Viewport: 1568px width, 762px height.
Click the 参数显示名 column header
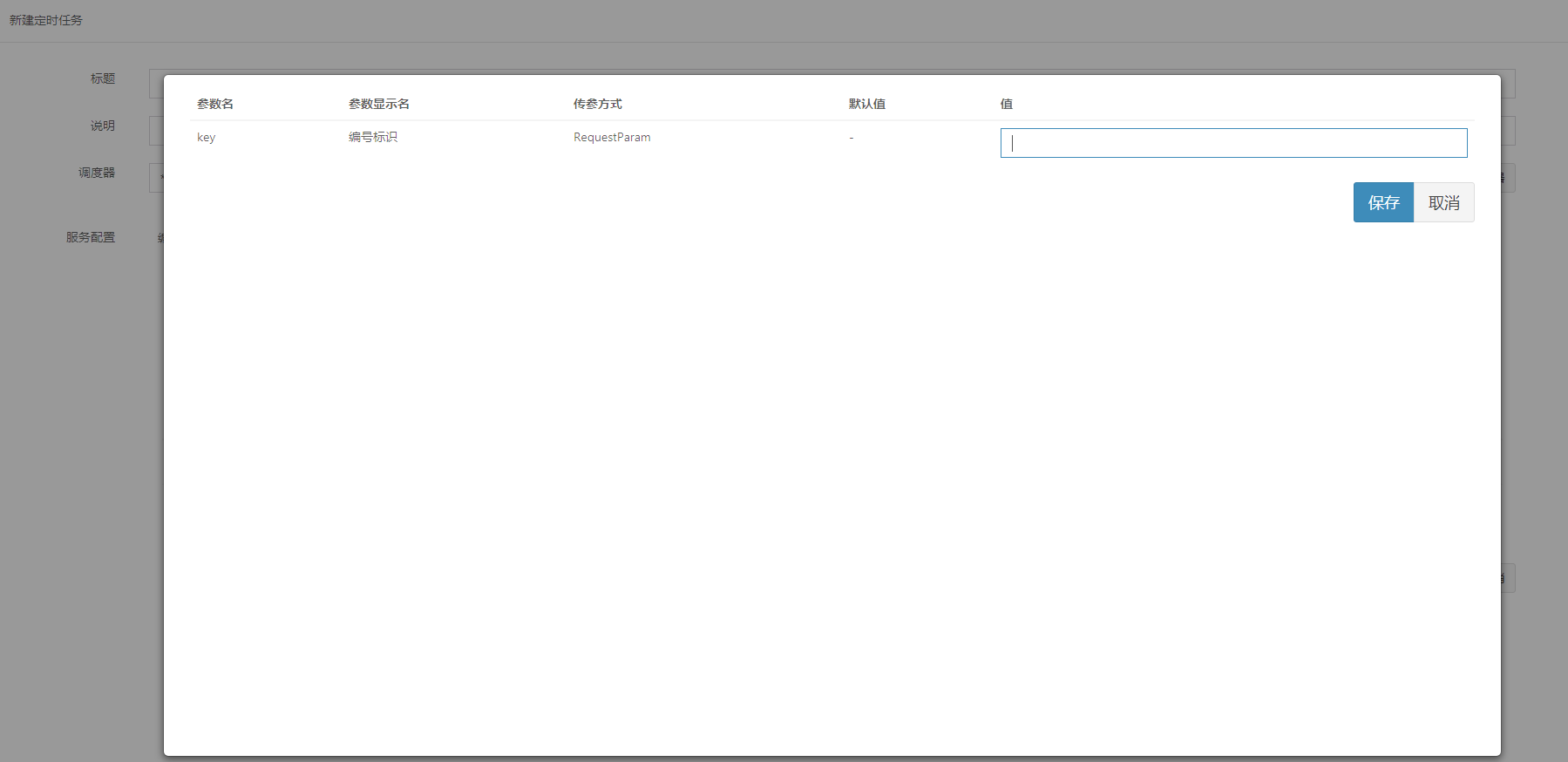(x=379, y=104)
